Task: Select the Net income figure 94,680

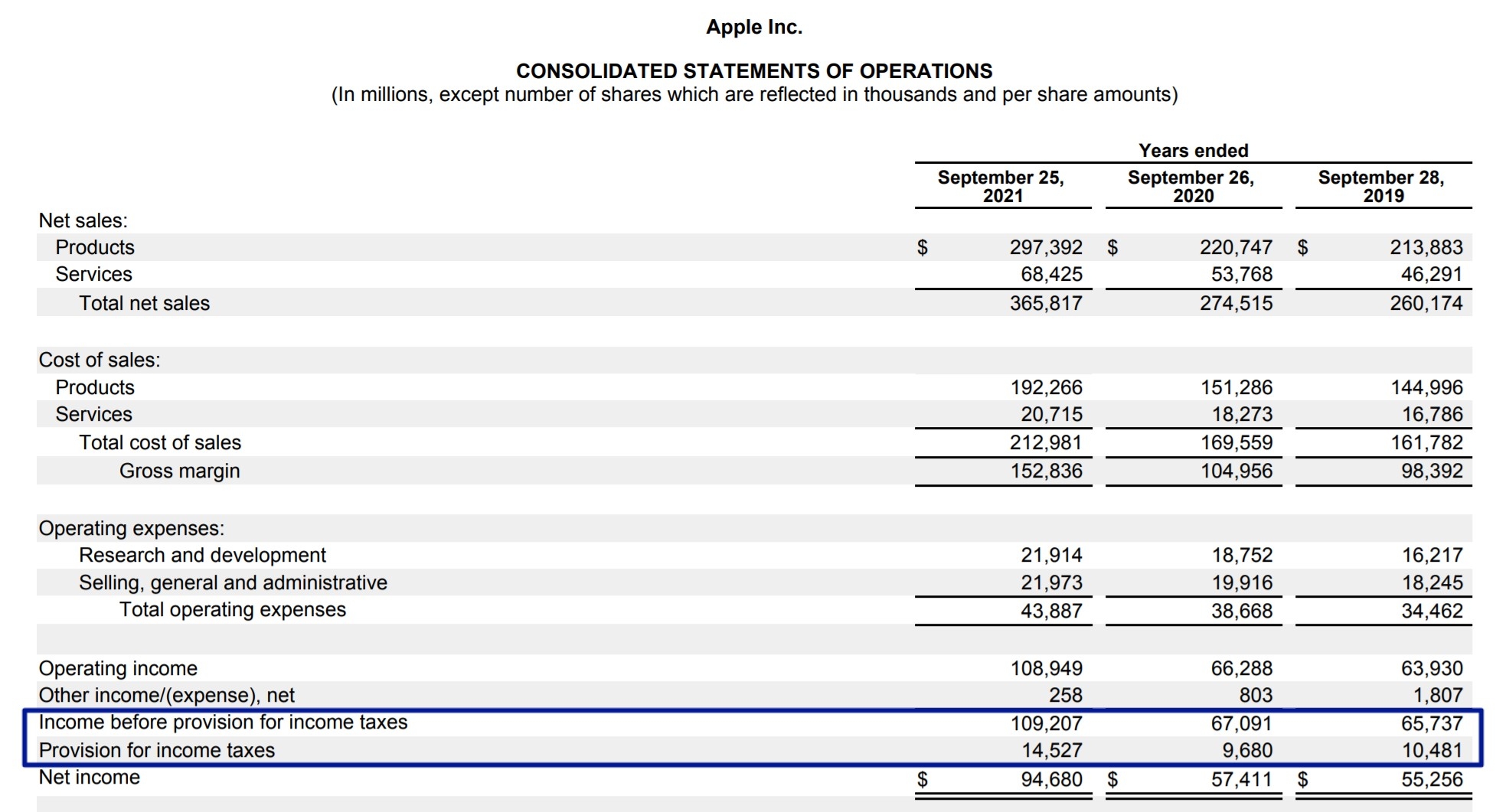Action: (x=1045, y=777)
